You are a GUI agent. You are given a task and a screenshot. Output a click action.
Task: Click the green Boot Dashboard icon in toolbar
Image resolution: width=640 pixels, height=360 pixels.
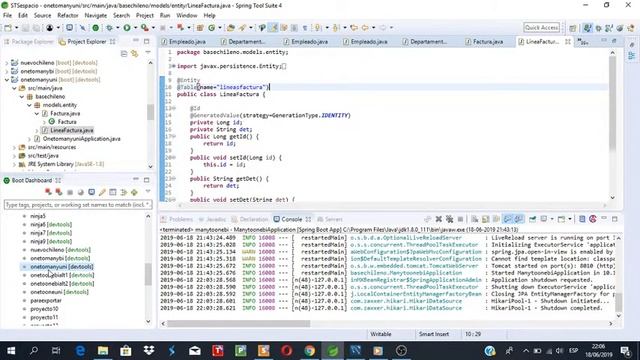pyautogui.click(x=96, y=28)
